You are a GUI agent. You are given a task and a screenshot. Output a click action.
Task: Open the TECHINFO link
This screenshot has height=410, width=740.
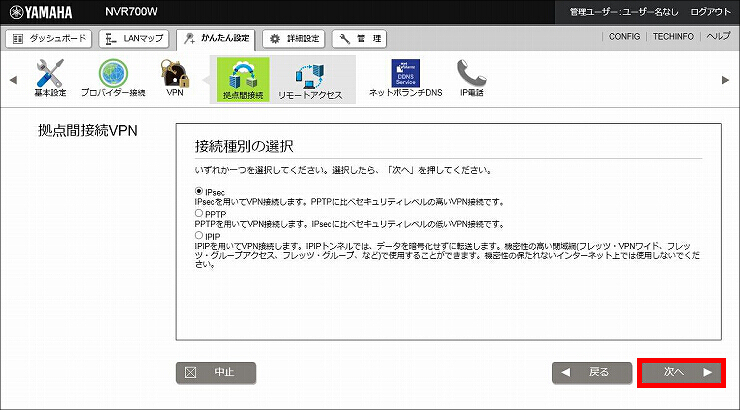coord(673,36)
